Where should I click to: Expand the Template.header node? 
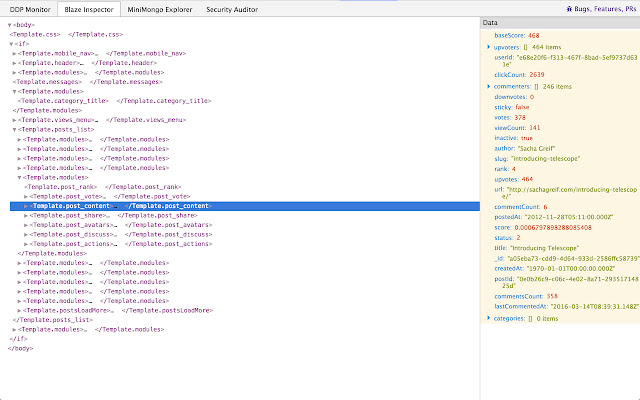[15, 62]
